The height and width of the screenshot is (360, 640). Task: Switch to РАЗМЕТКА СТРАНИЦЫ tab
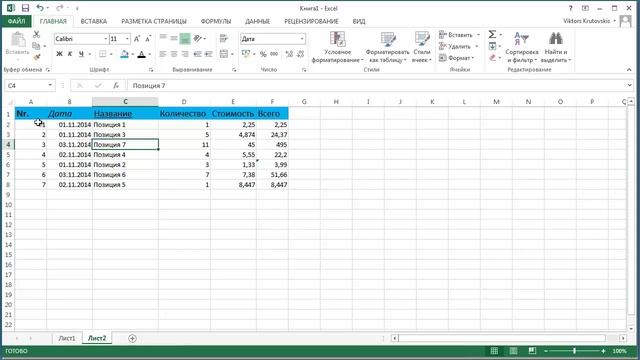(154, 21)
